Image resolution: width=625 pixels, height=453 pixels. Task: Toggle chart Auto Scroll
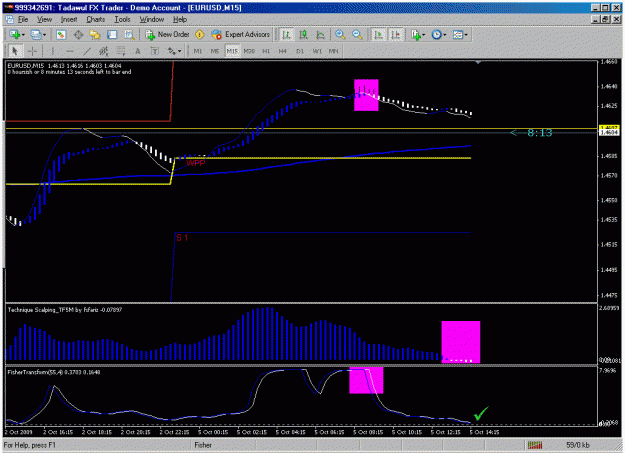378,35
